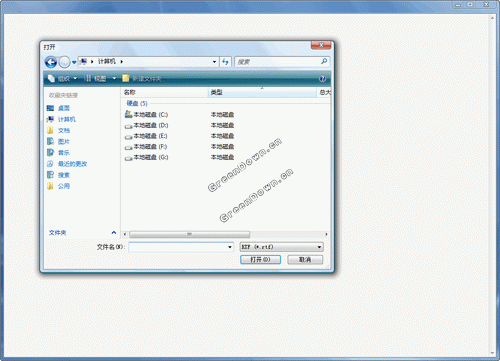Open 图片 in favorite links
The width and height of the screenshot is (500, 361).
[58, 142]
